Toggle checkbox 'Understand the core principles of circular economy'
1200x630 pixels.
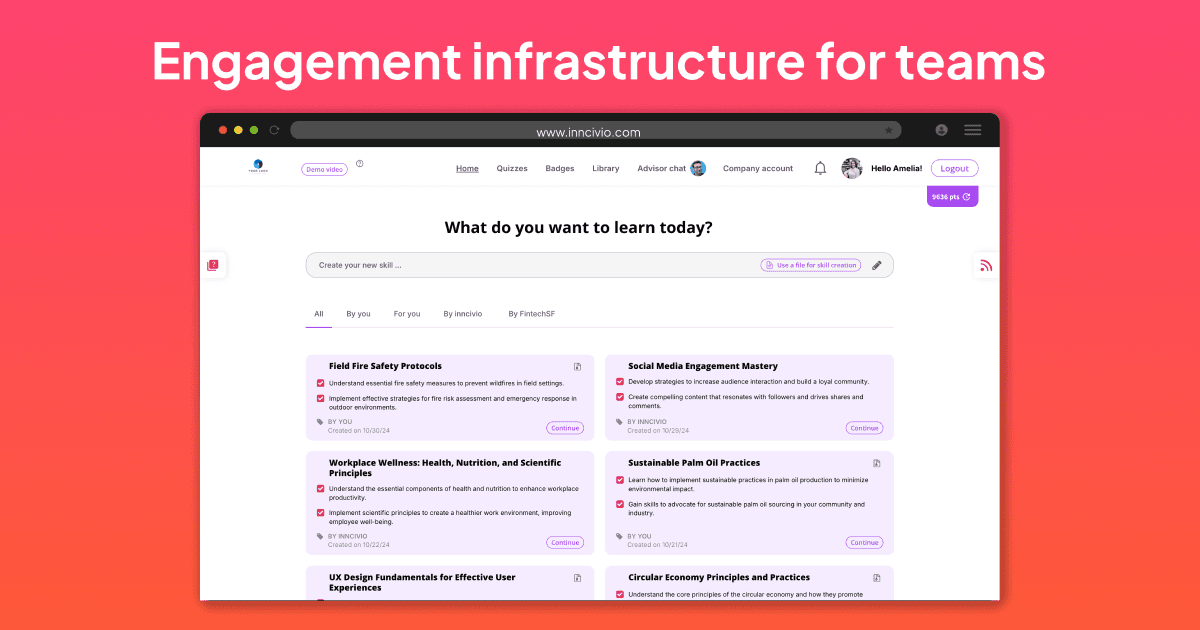(620, 594)
